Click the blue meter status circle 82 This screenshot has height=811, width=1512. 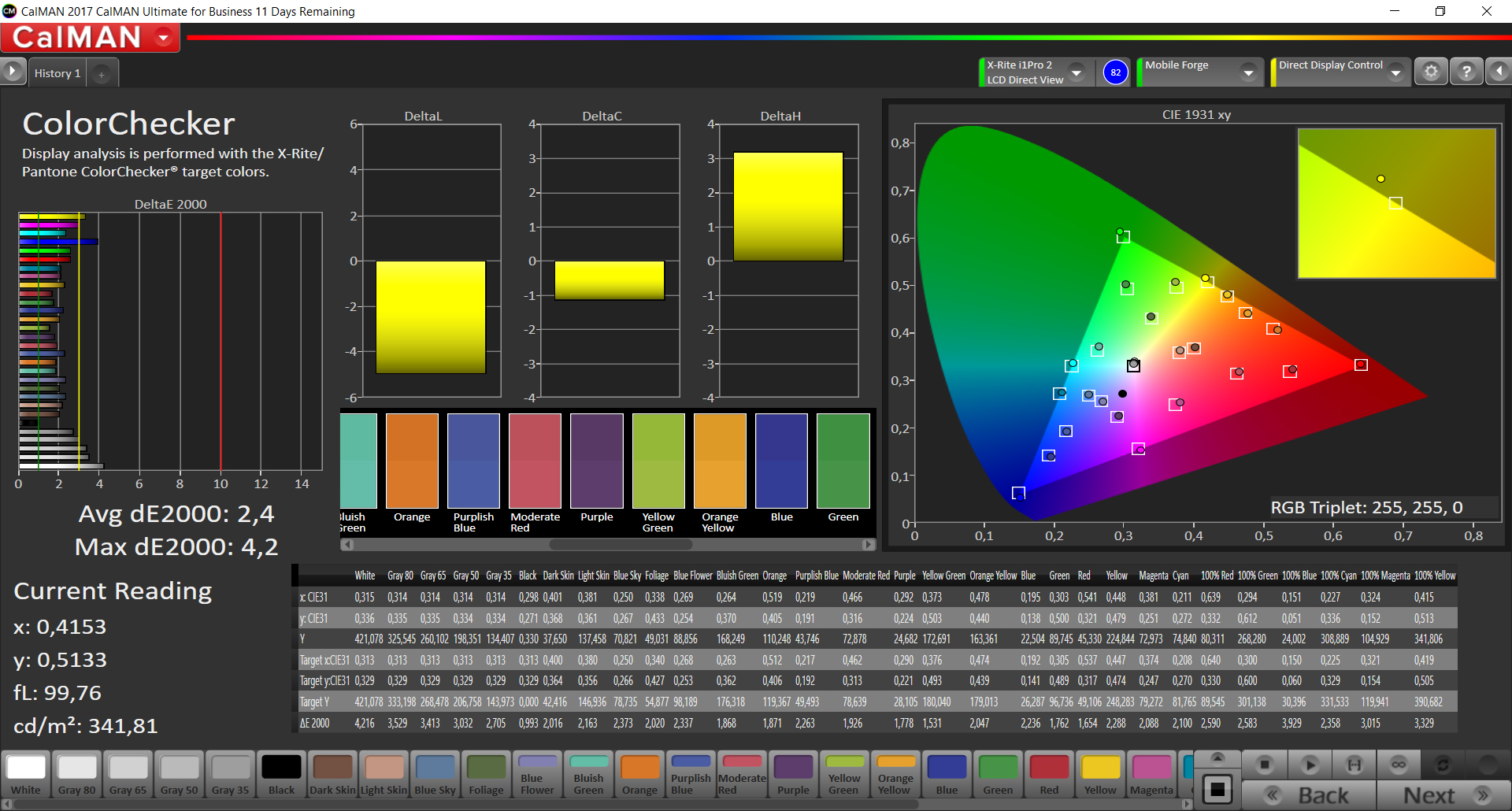1115,72
